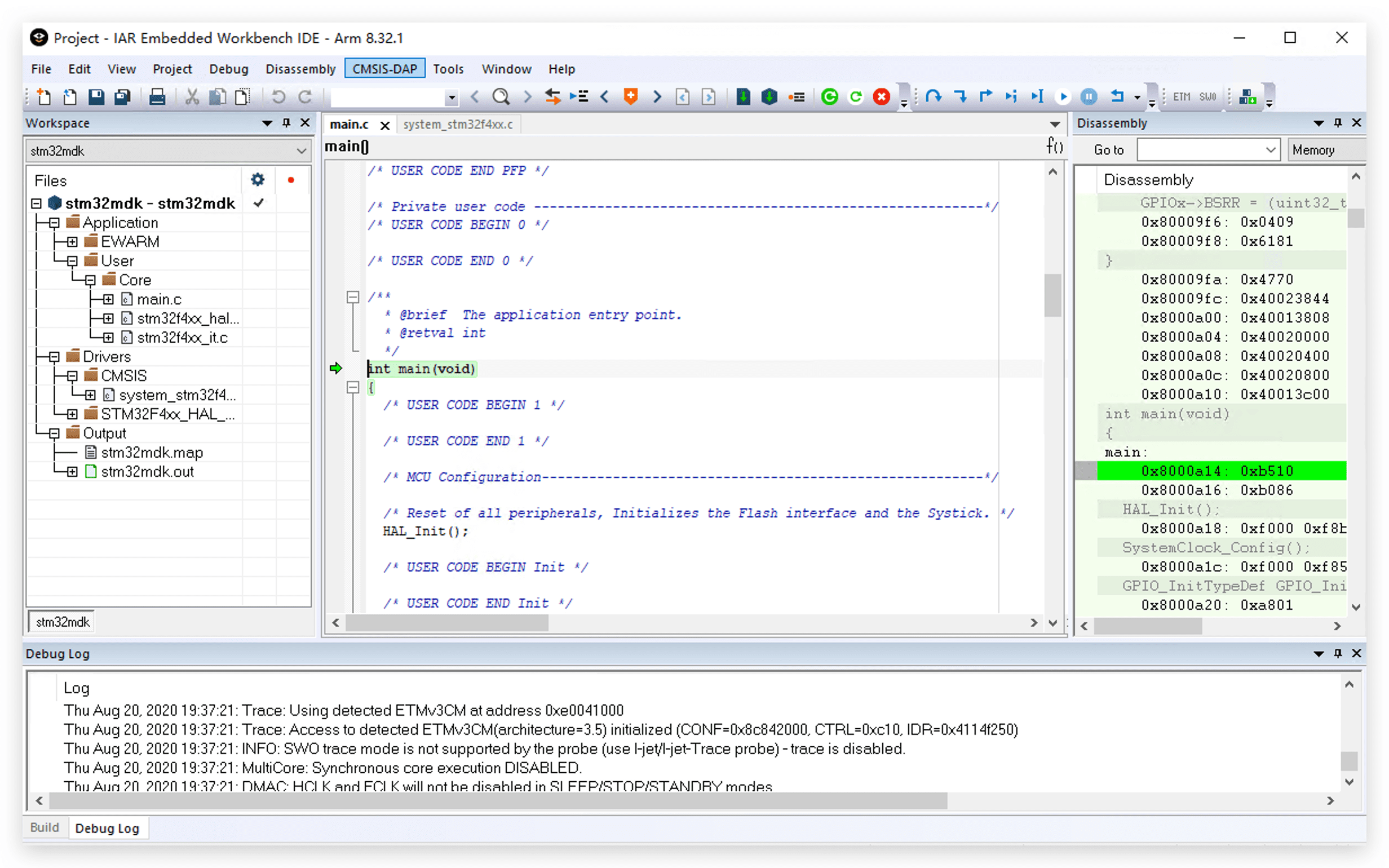Click the Go To line icon

click(x=579, y=96)
